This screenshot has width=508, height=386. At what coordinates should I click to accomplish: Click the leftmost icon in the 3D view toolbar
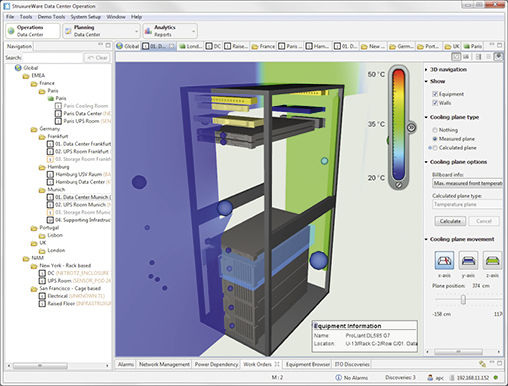coord(456,57)
